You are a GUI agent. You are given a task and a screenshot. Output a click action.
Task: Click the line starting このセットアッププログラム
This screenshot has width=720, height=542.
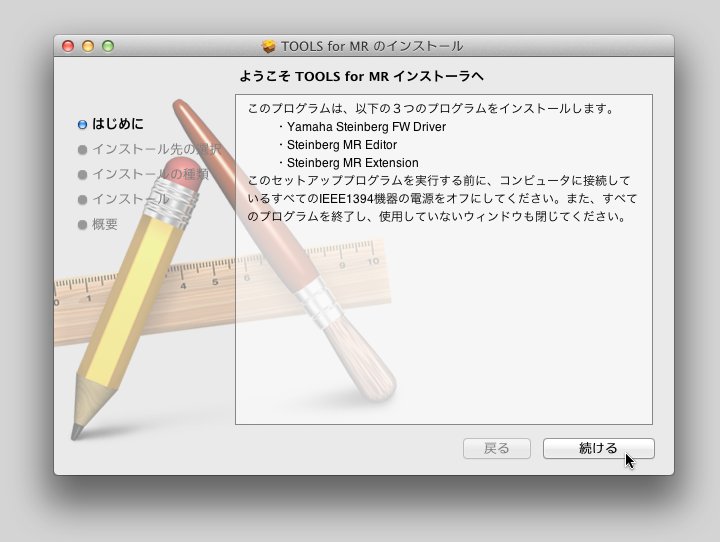pos(439,181)
